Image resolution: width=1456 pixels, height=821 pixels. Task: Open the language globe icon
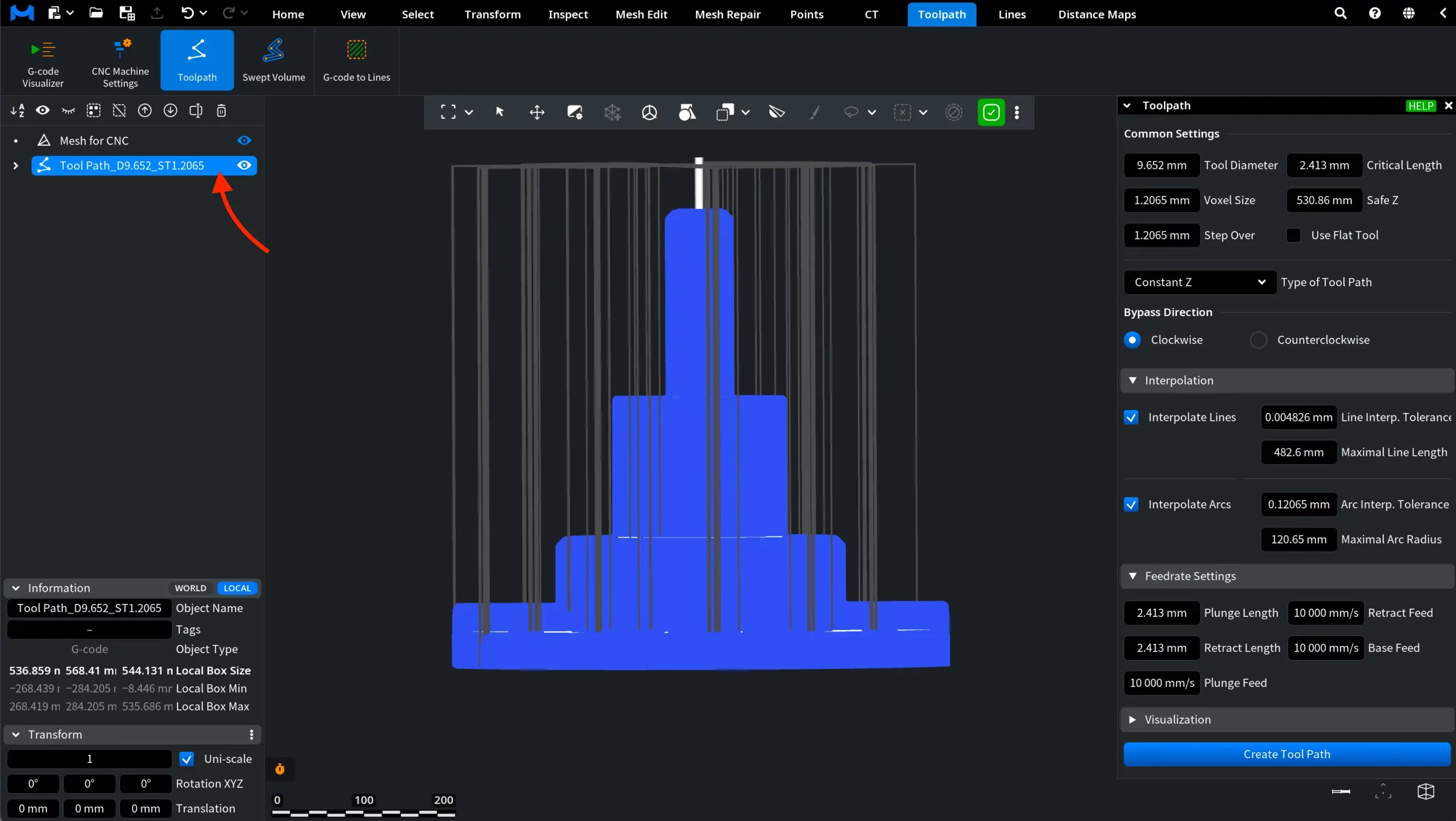[x=1409, y=13]
